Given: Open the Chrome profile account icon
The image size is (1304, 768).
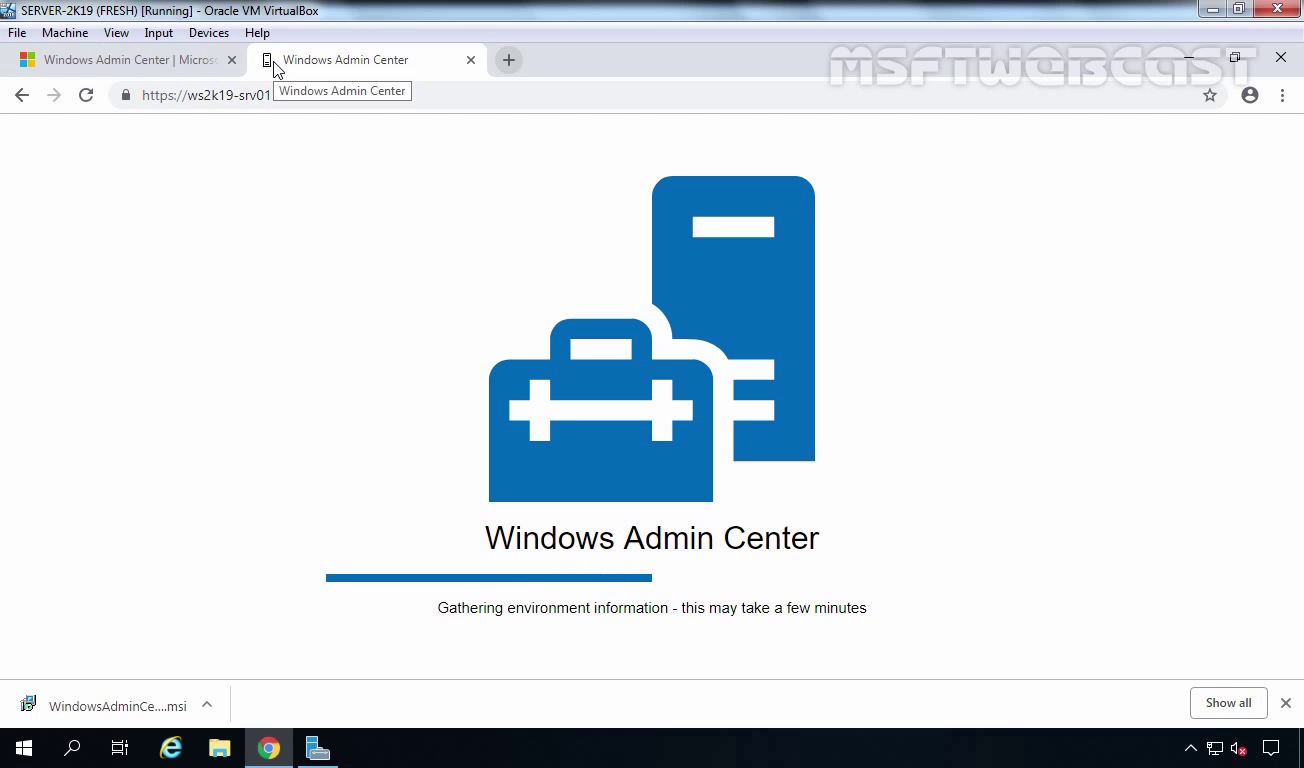Looking at the screenshot, I should pyautogui.click(x=1250, y=95).
